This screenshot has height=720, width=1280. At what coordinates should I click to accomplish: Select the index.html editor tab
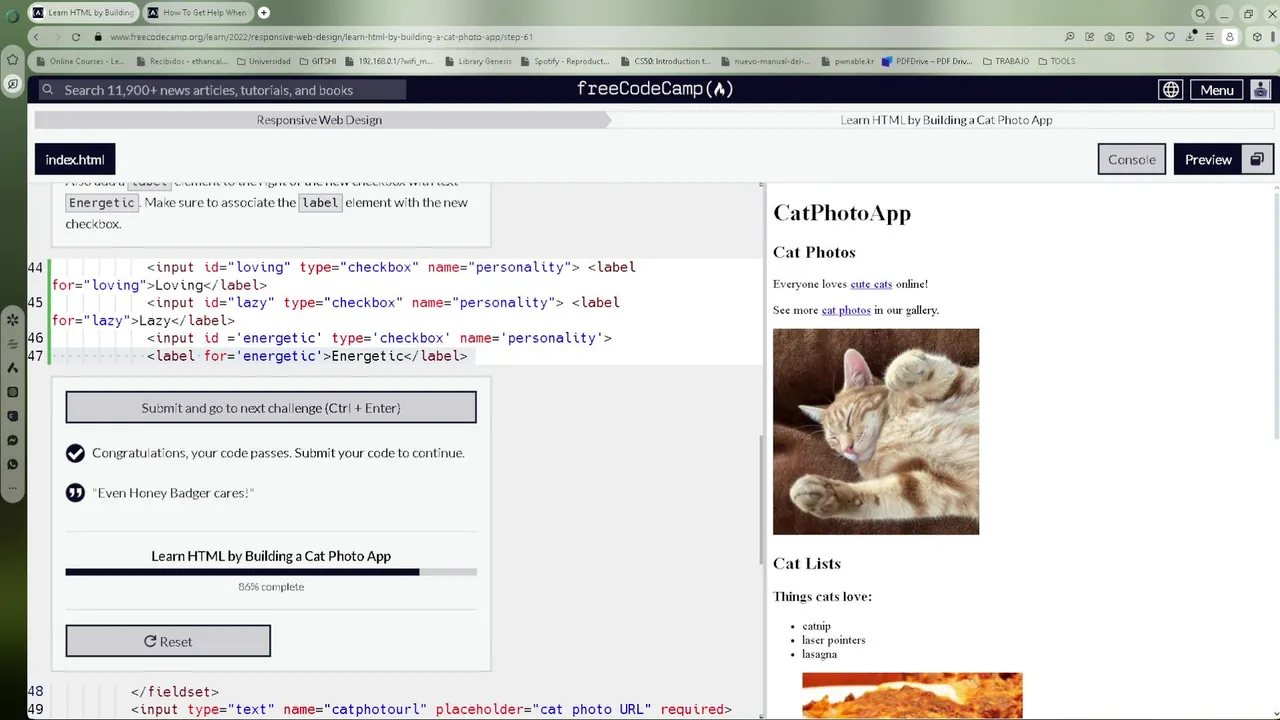pyautogui.click(x=75, y=160)
